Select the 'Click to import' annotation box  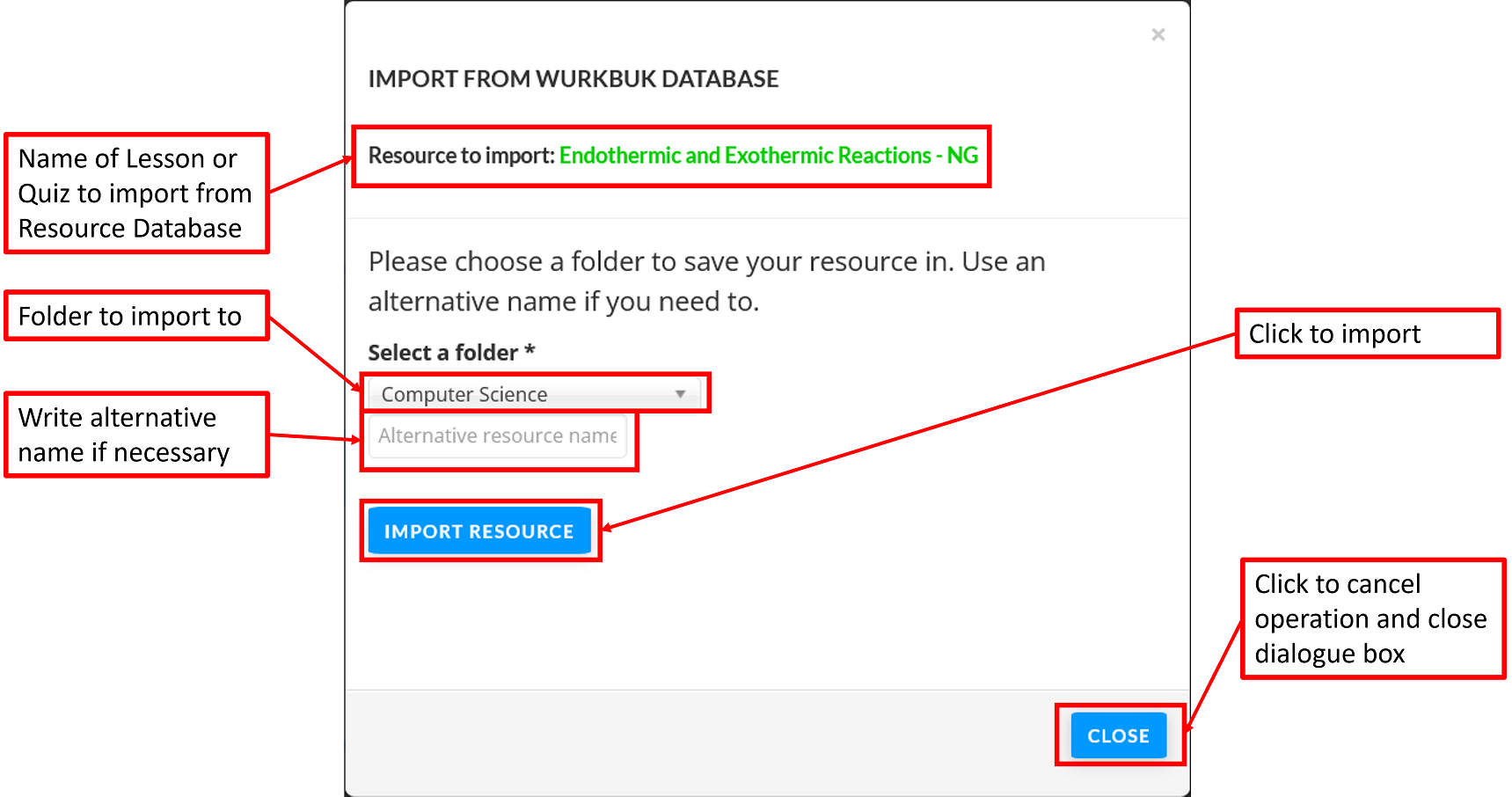point(1366,334)
